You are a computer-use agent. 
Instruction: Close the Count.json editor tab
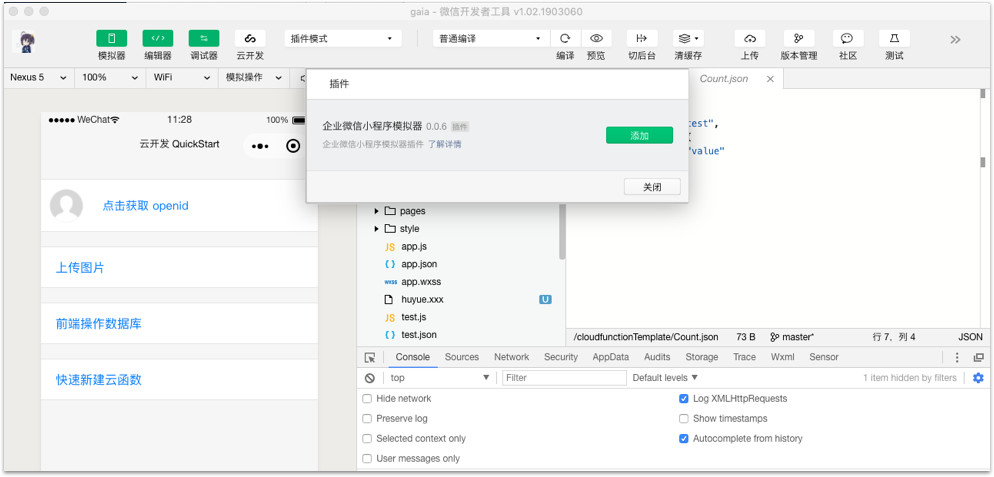click(x=770, y=79)
